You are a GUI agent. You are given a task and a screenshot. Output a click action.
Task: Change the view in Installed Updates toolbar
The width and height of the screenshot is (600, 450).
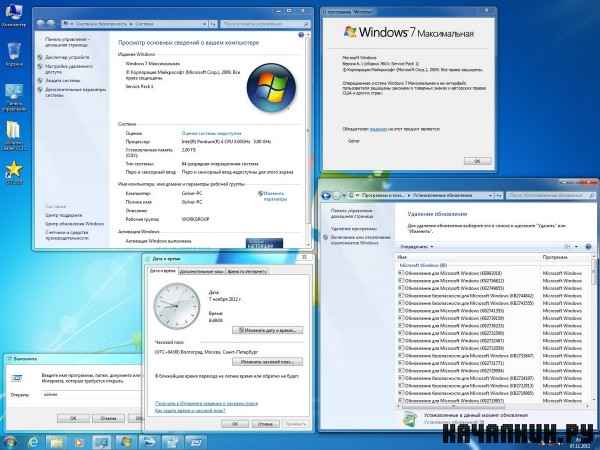point(568,246)
